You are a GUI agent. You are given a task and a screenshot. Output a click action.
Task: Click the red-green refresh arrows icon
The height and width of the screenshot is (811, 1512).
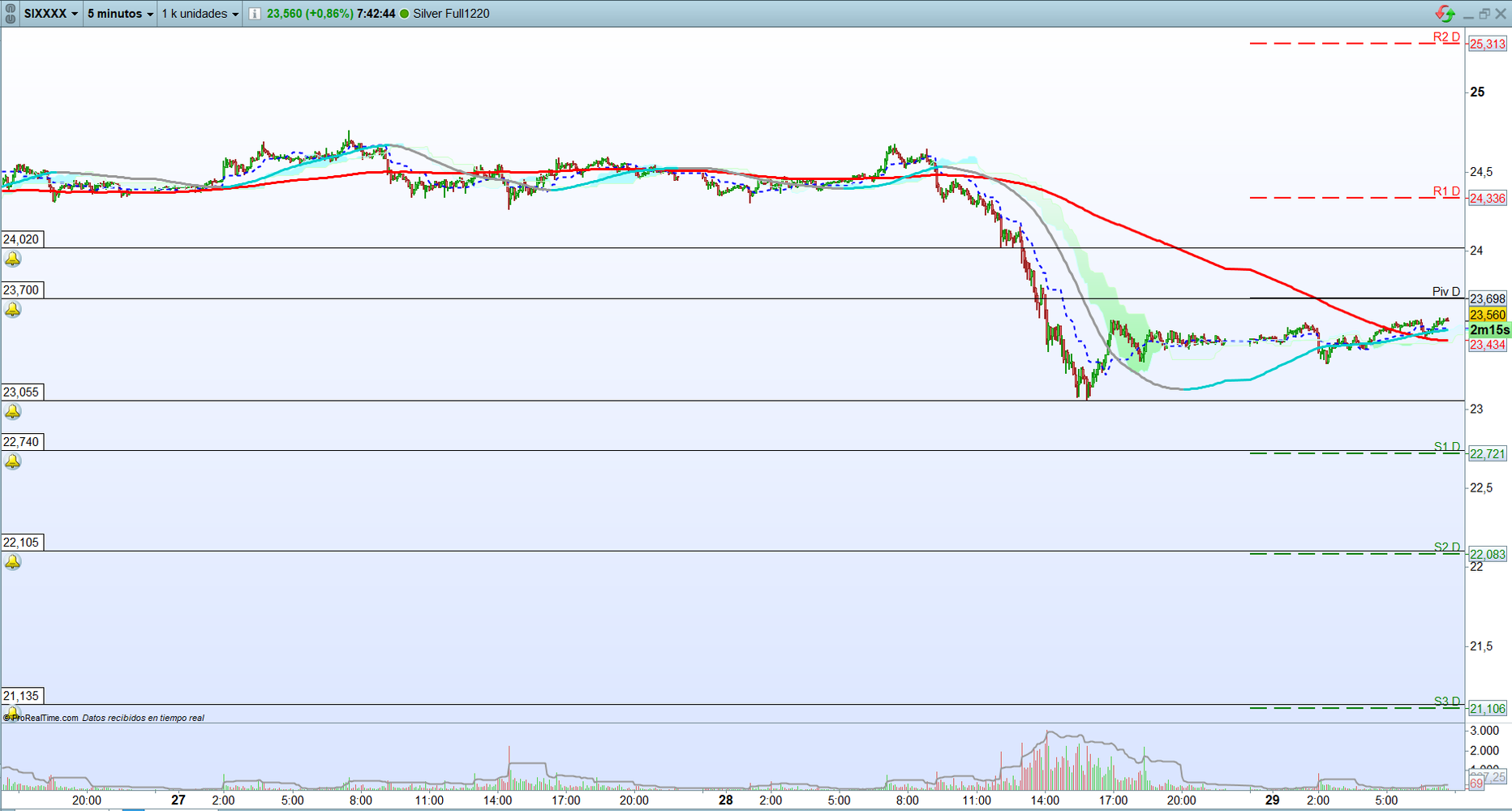click(x=1445, y=13)
